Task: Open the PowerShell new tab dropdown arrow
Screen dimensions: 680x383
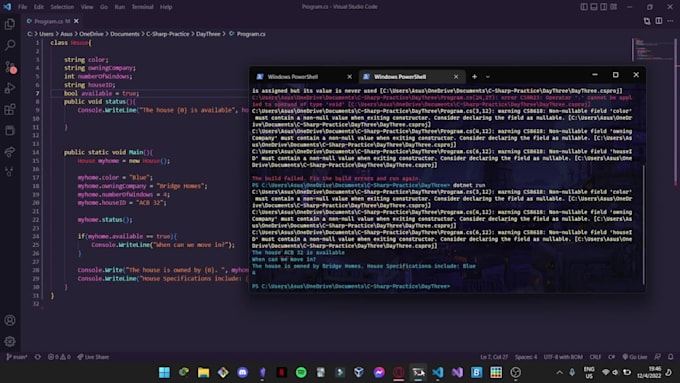Action: [488, 77]
